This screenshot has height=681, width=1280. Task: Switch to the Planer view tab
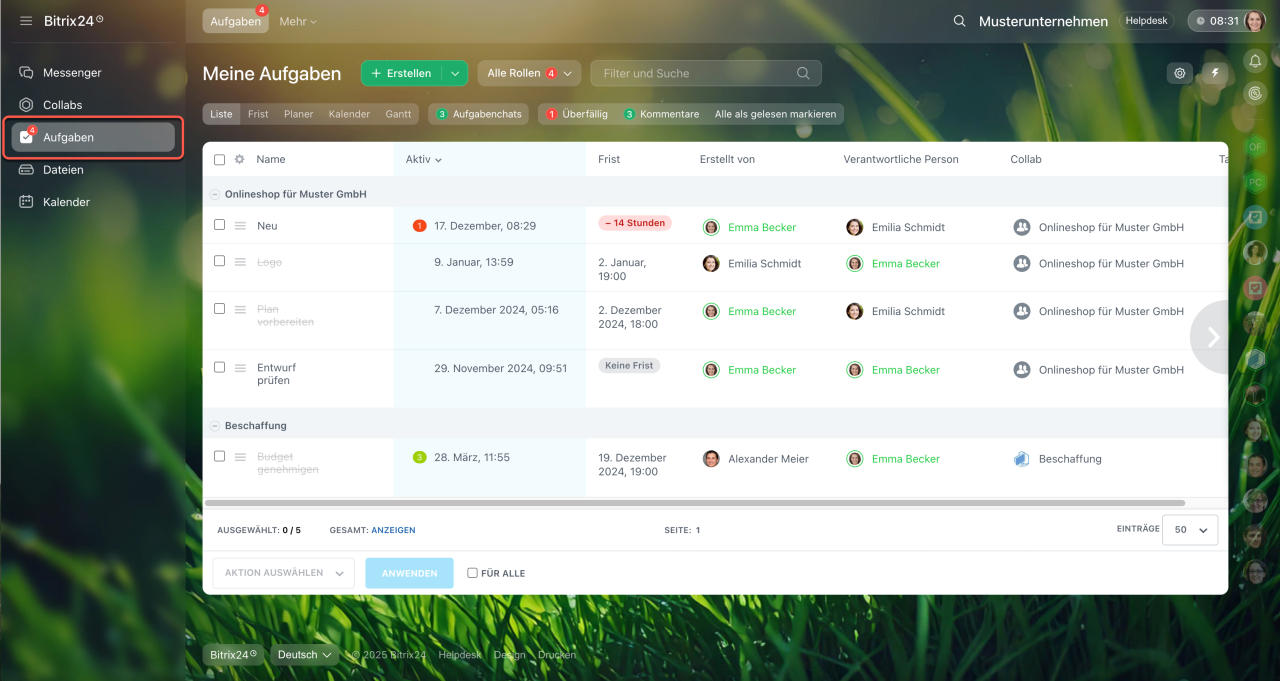click(x=299, y=114)
